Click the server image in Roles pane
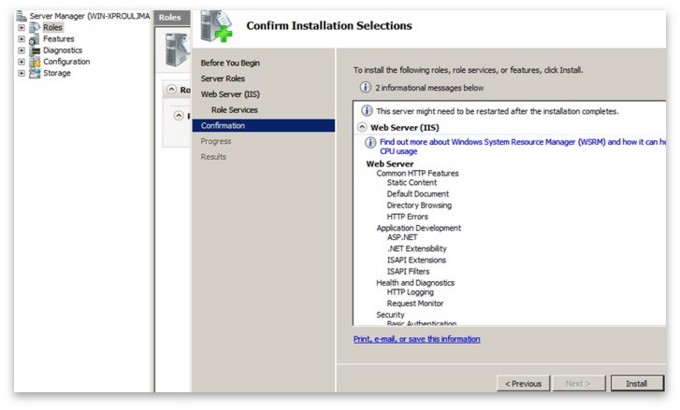 (x=177, y=50)
